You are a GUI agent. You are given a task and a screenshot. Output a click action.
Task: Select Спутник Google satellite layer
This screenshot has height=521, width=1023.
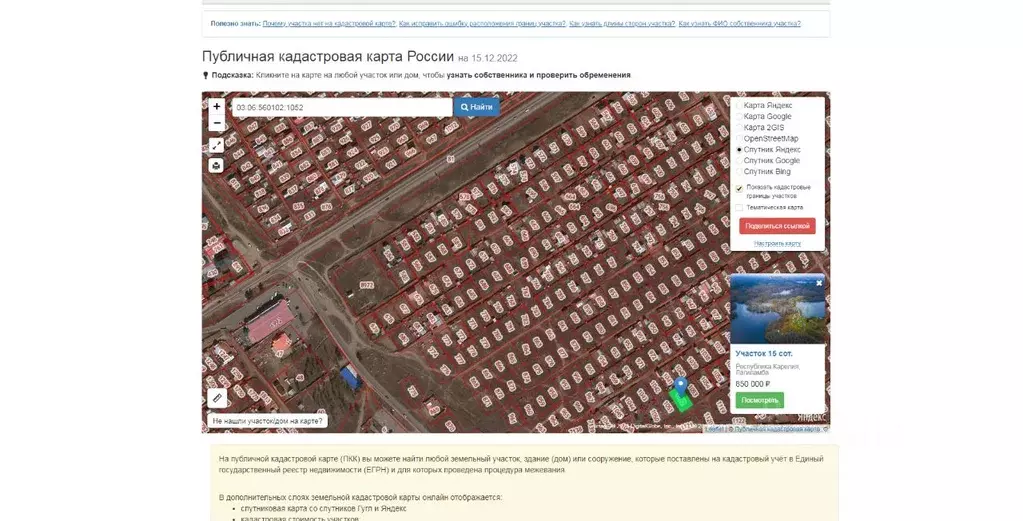768,160
